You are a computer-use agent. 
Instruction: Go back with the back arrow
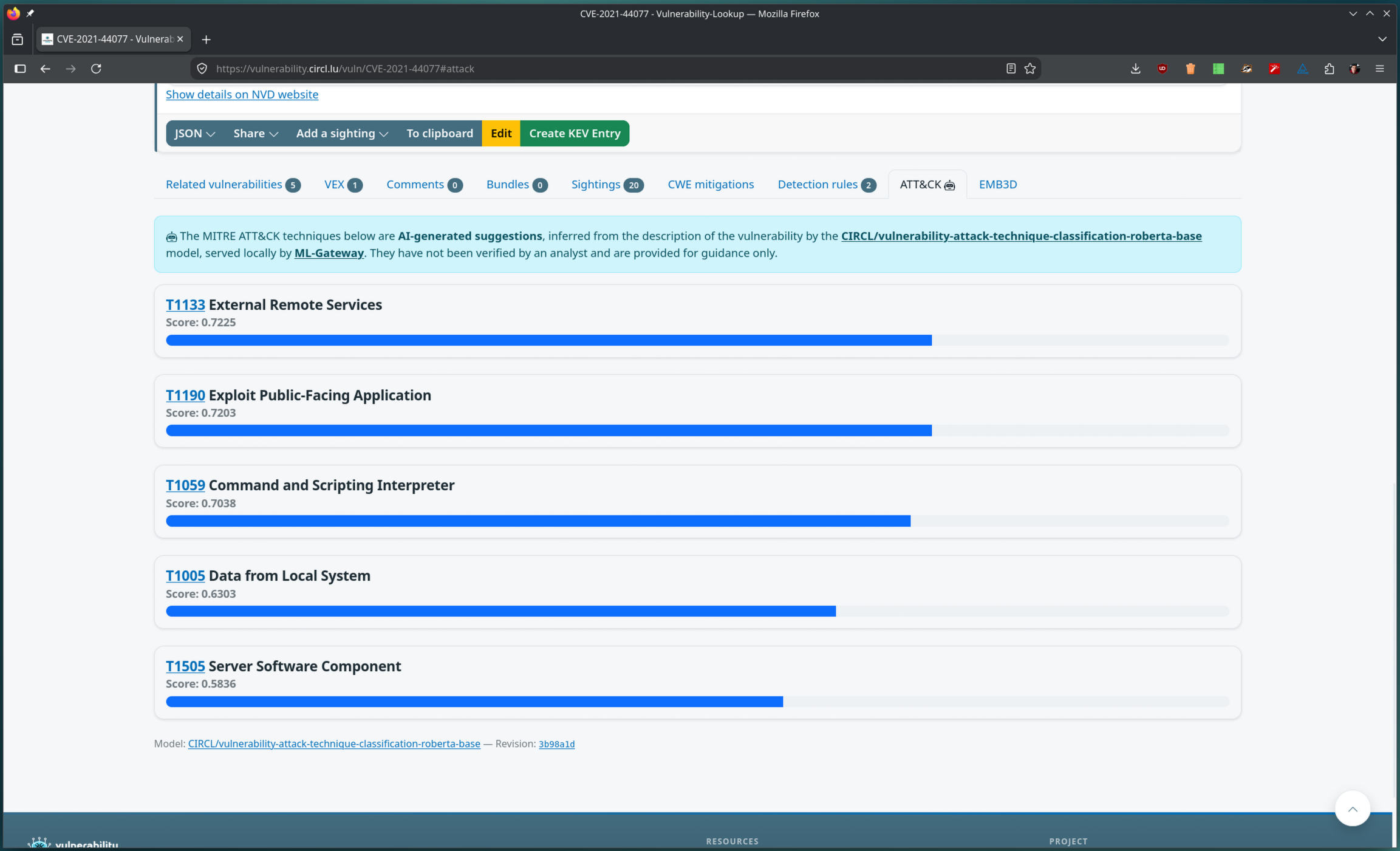(x=46, y=69)
